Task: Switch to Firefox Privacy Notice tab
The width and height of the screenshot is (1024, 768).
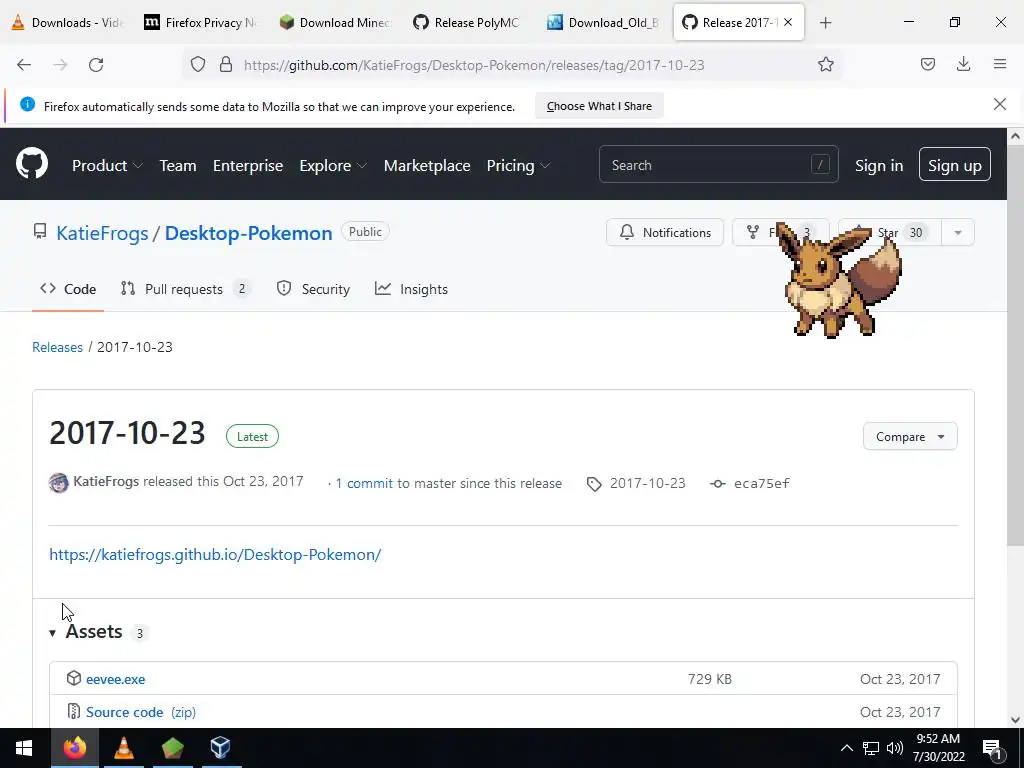Action: pos(201,22)
